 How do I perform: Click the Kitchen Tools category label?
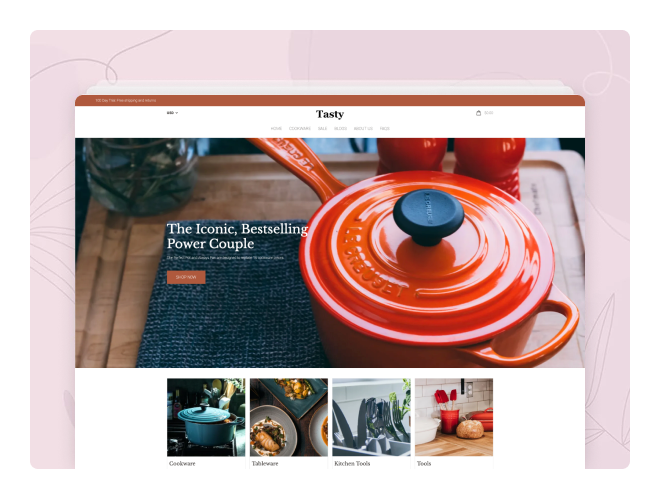pos(352,463)
